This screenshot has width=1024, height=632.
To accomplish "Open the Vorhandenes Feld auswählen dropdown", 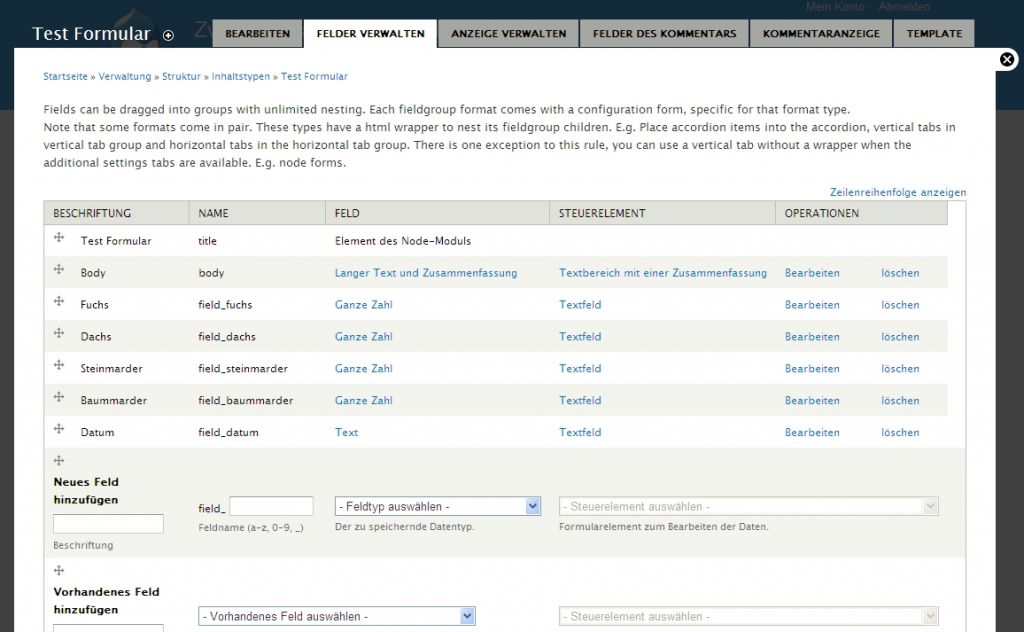I will tap(336, 616).
